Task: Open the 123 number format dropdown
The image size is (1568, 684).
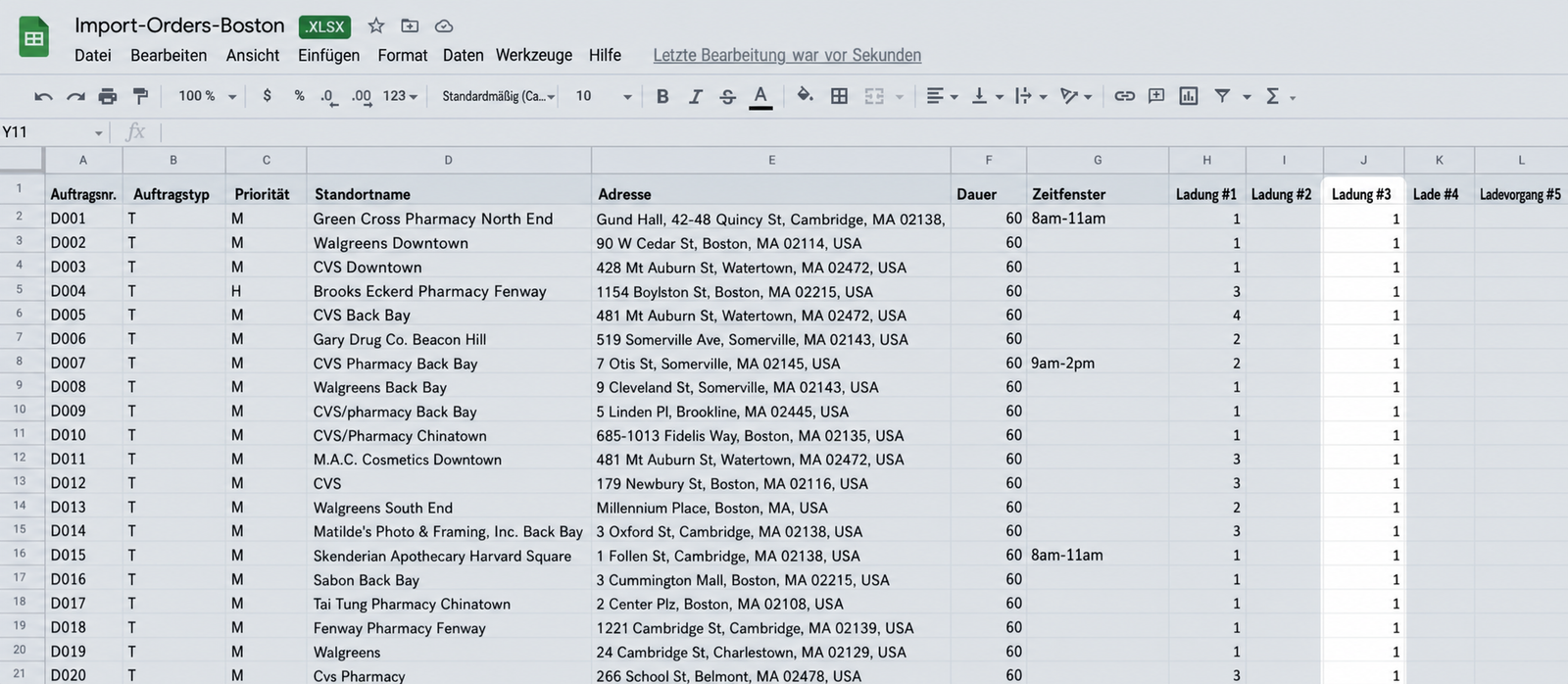Action: [400, 96]
